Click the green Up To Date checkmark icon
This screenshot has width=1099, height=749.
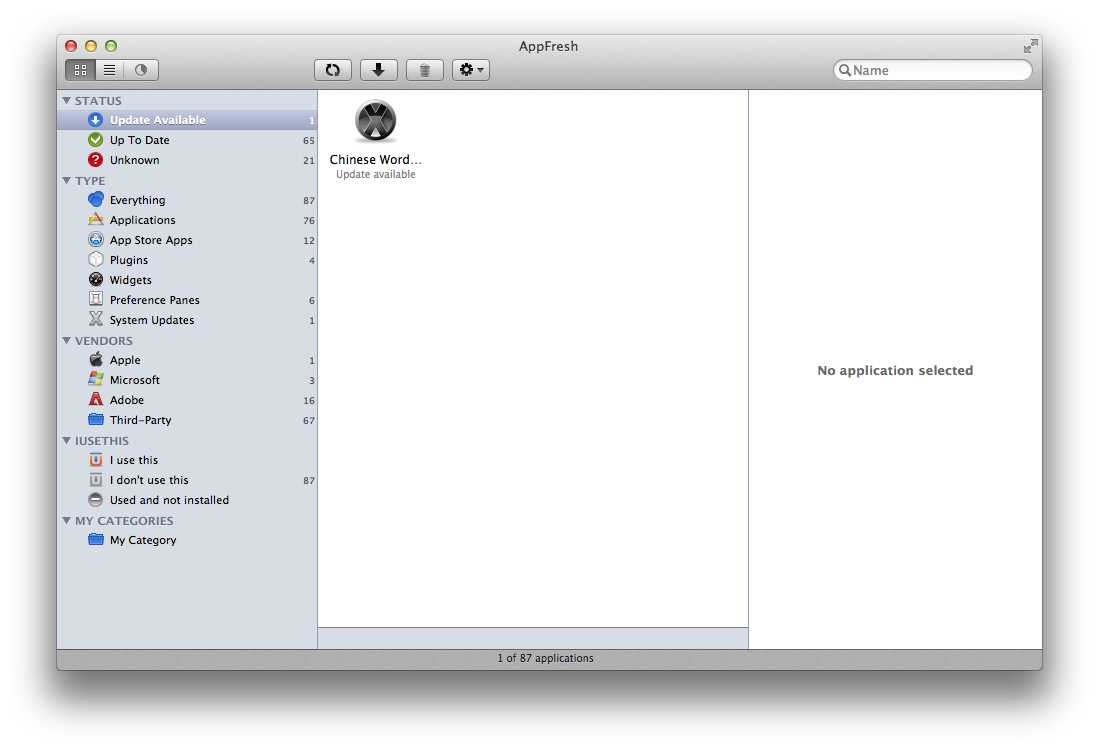point(96,140)
